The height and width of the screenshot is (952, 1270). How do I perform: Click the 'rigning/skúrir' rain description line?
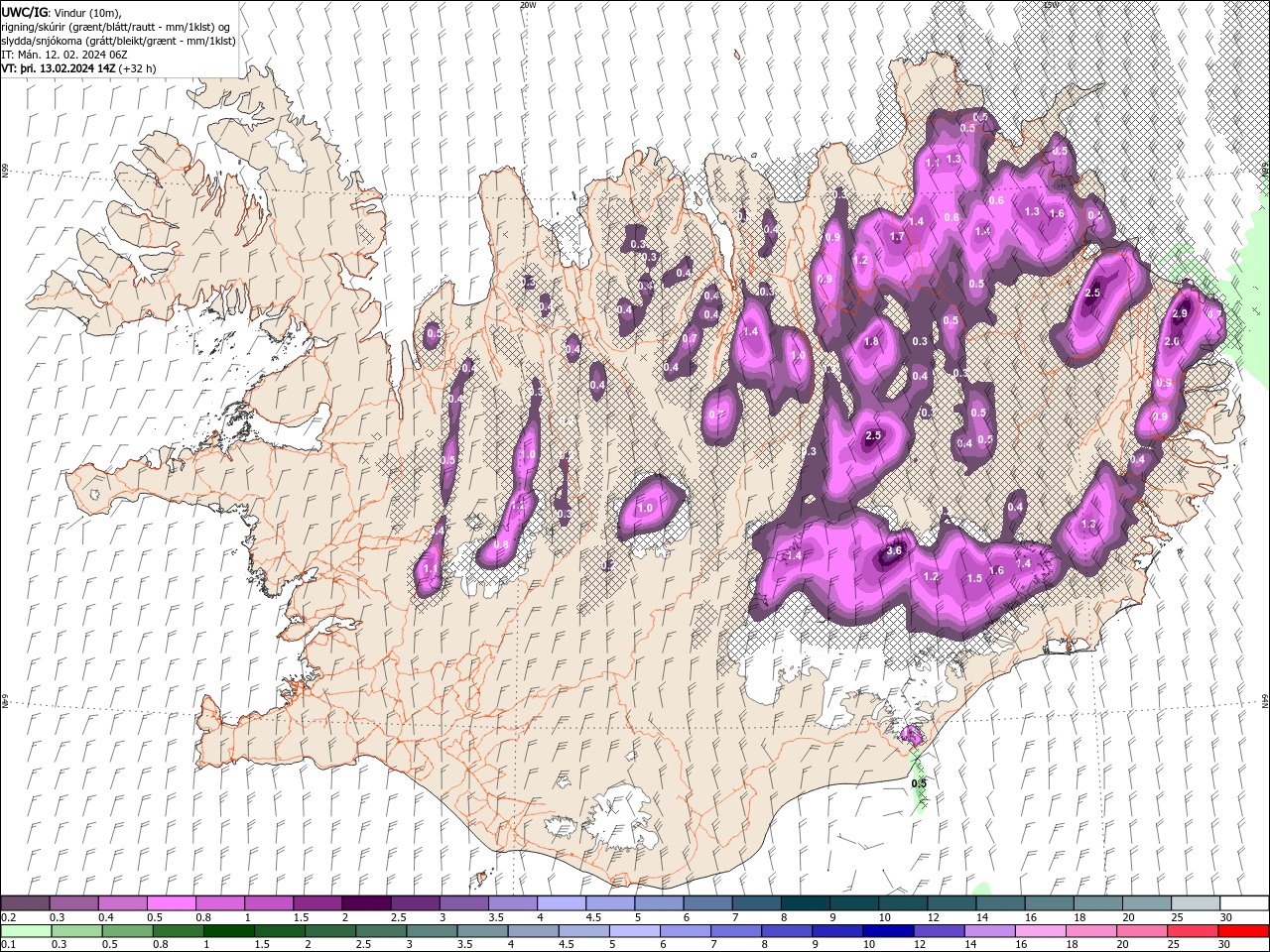(117, 27)
